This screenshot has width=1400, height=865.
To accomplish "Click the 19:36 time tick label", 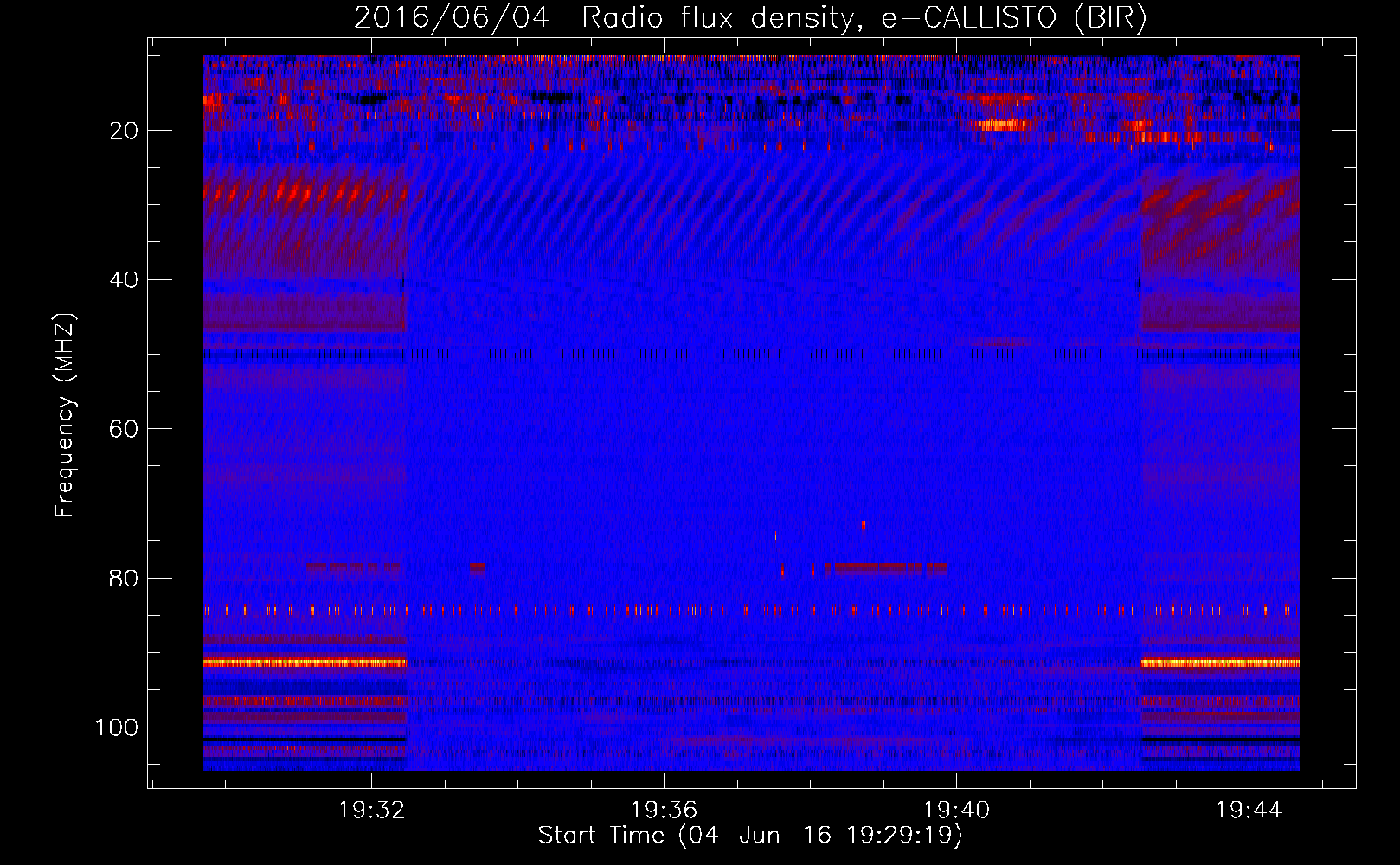I will pos(664,810).
